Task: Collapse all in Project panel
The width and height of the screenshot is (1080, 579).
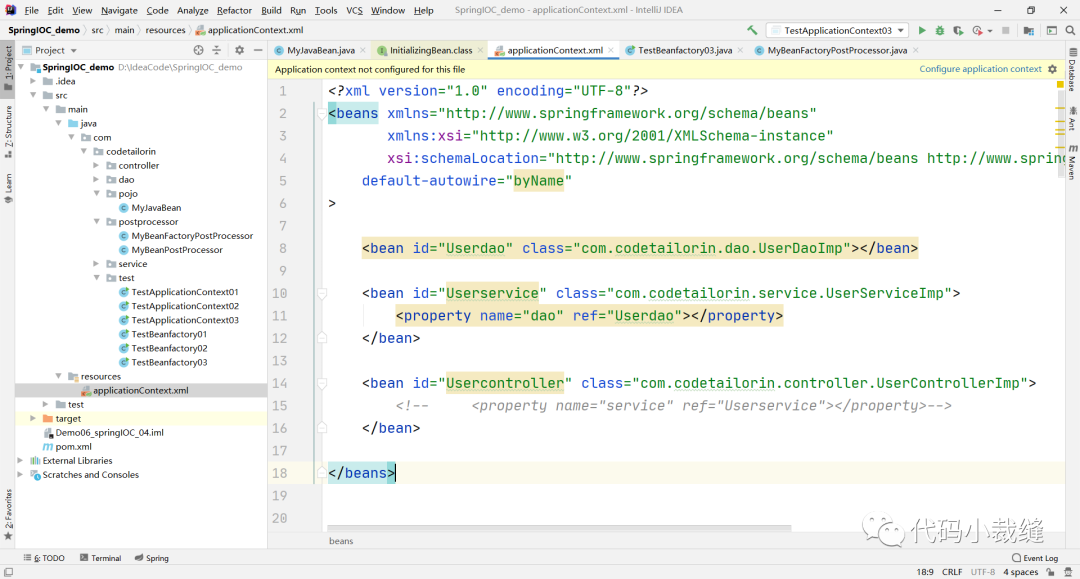Action: (218, 50)
